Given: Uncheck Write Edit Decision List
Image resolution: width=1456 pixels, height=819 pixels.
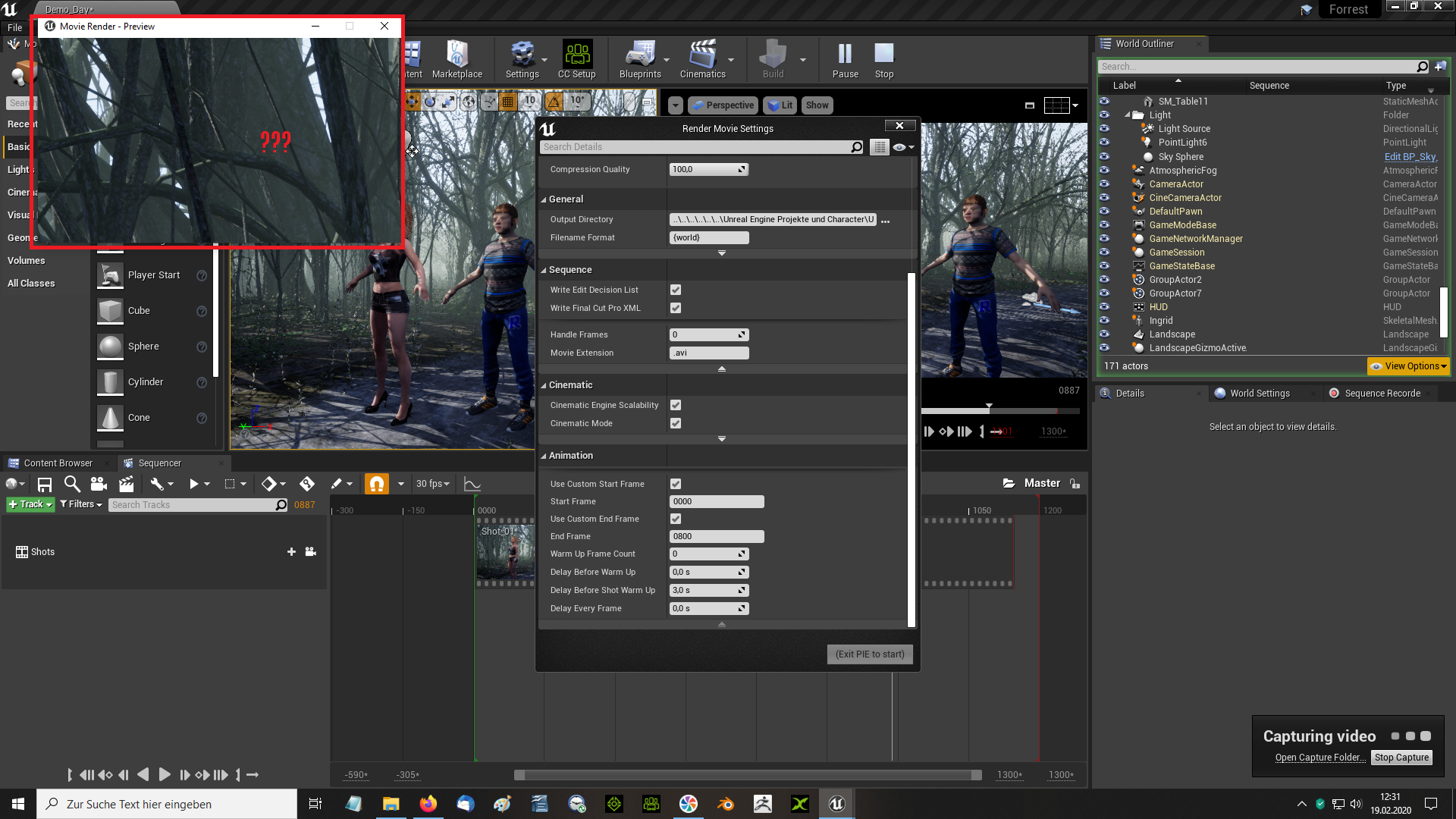Looking at the screenshot, I should (x=676, y=290).
